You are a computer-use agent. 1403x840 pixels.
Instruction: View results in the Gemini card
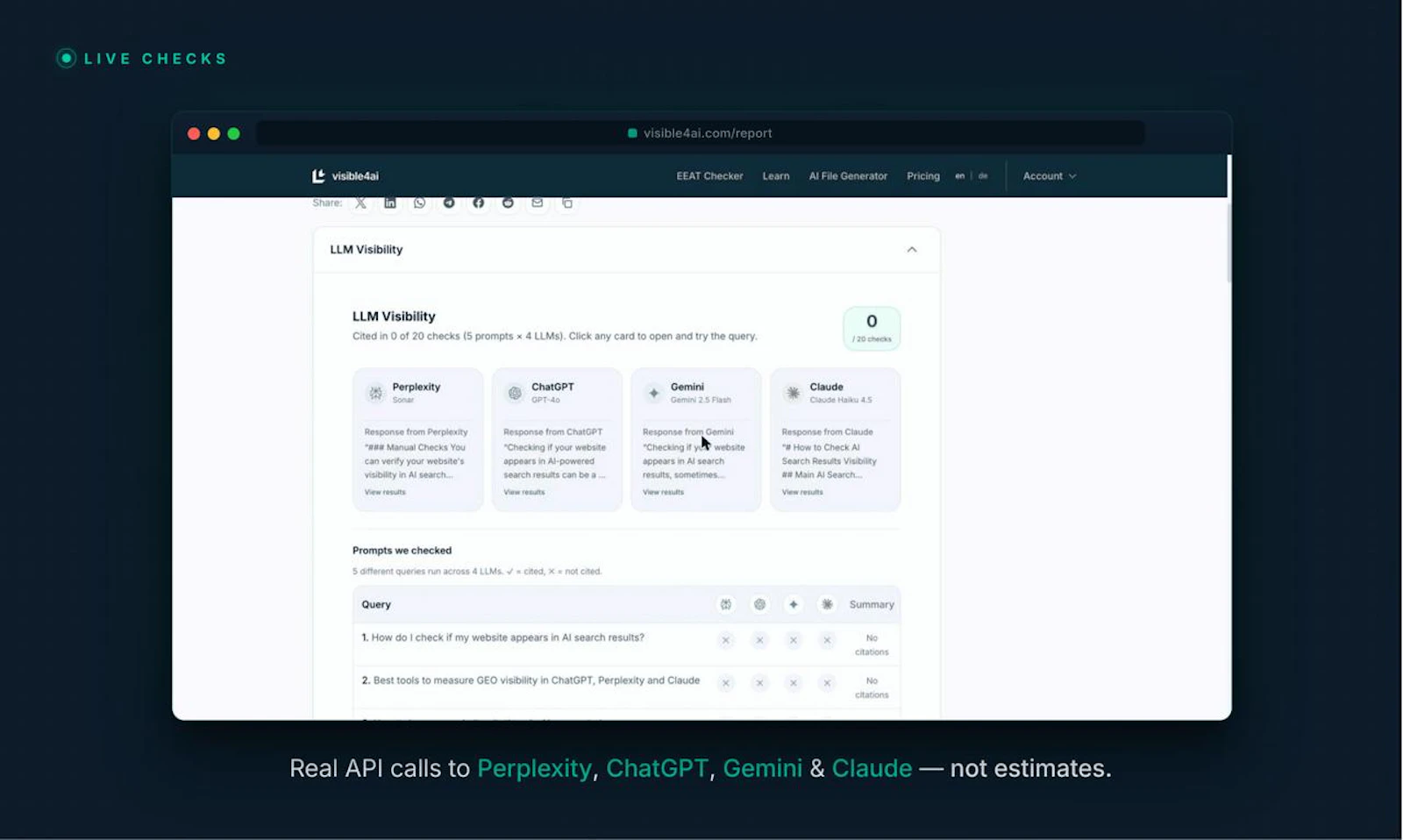[663, 492]
